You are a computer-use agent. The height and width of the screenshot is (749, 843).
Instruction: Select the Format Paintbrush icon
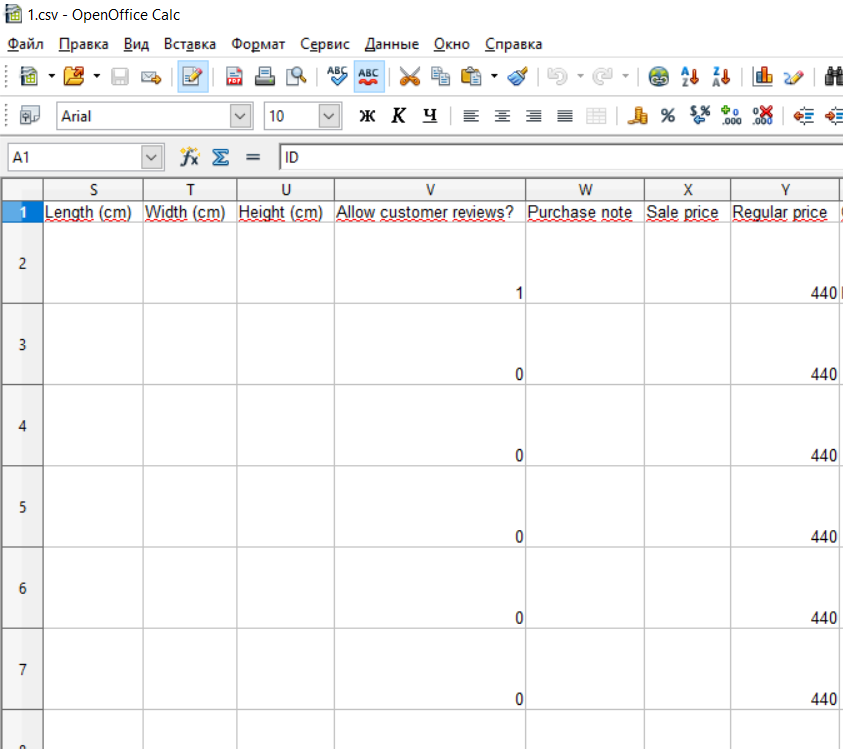518,76
